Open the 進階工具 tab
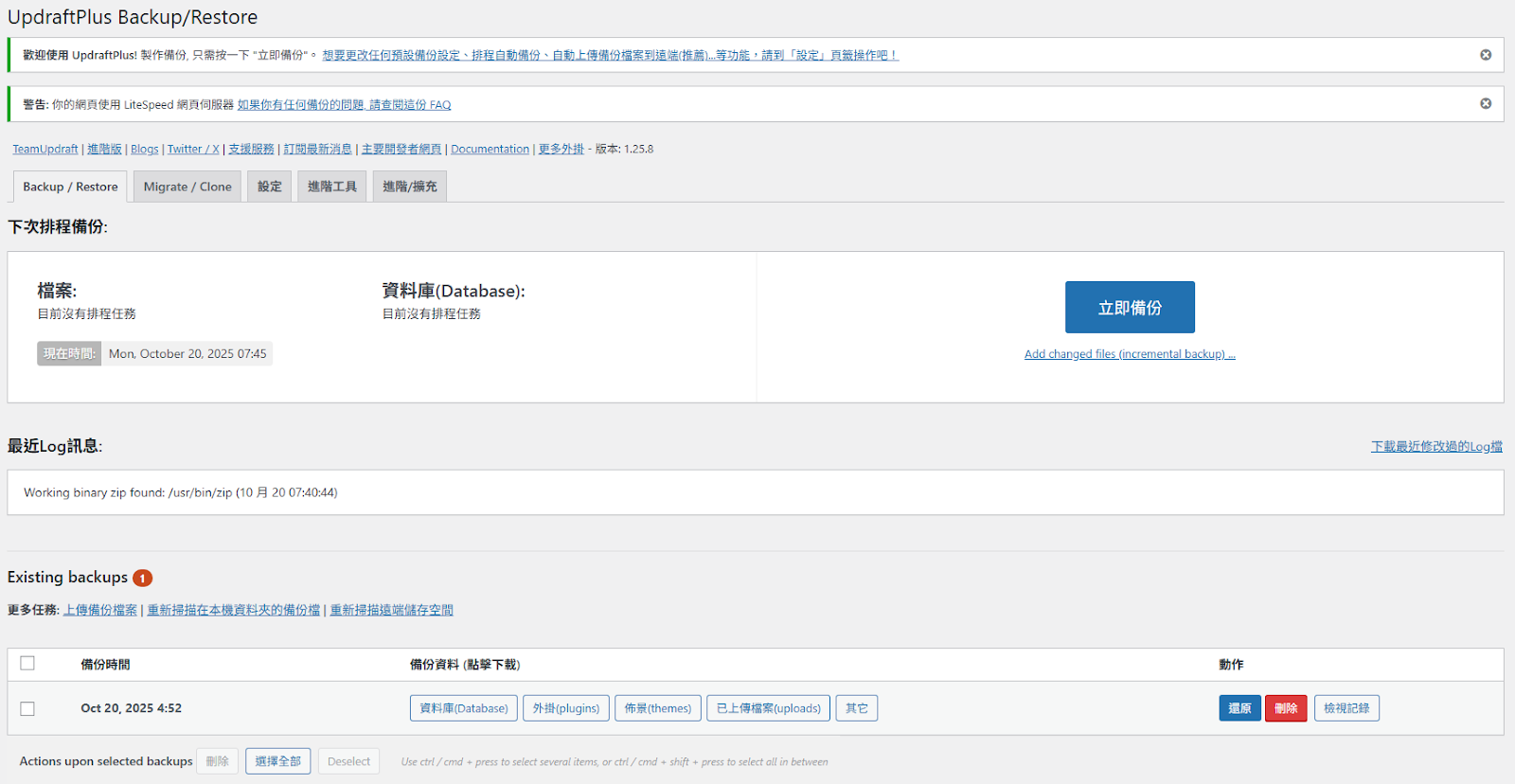1515x784 pixels. (331, 187)
